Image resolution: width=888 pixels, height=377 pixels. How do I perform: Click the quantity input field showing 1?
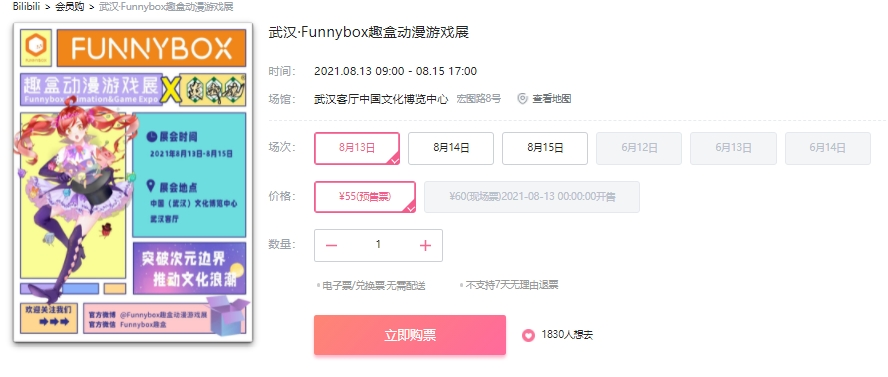(x=378, y=245)
